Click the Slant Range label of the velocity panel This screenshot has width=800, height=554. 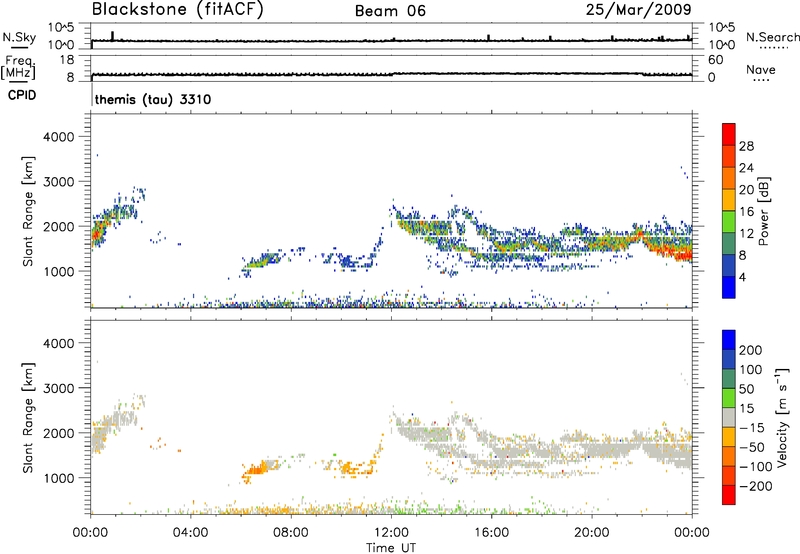(28, 417)
